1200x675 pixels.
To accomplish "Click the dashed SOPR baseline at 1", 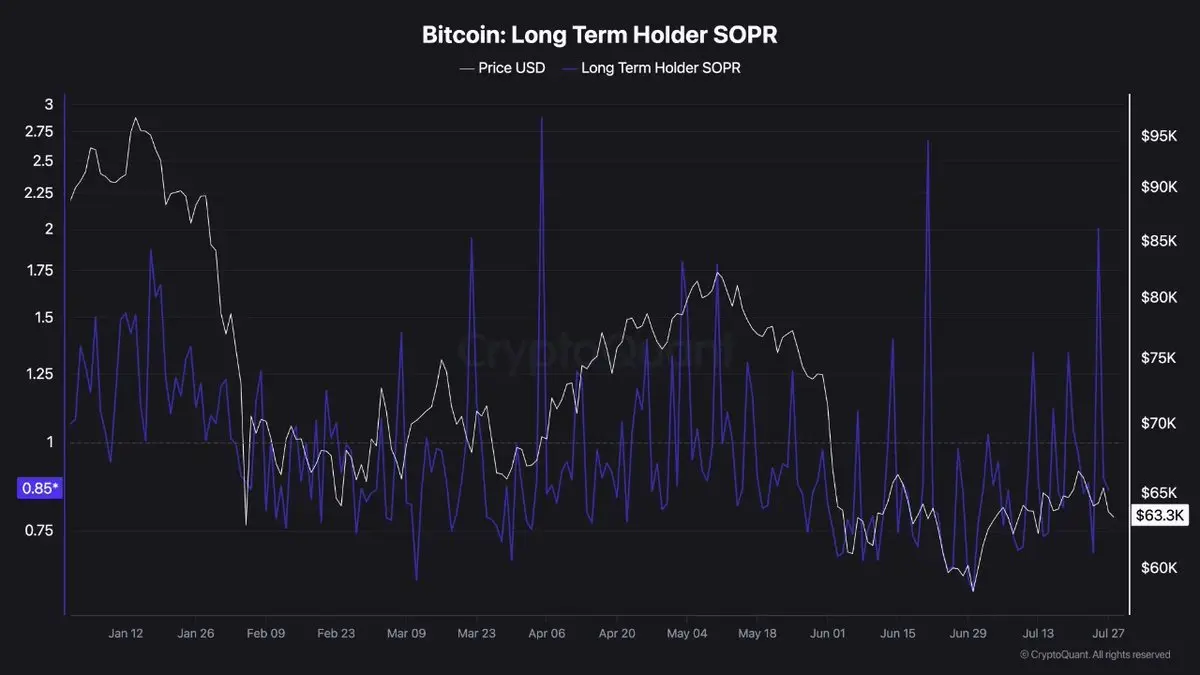I will pos(597,443).
